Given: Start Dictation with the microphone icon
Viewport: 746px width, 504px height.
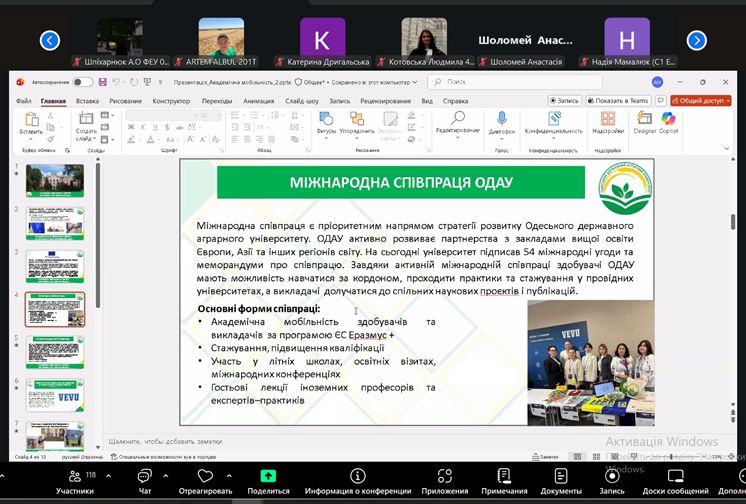Looking at the screenshot, I should click(x=502, y=120).
